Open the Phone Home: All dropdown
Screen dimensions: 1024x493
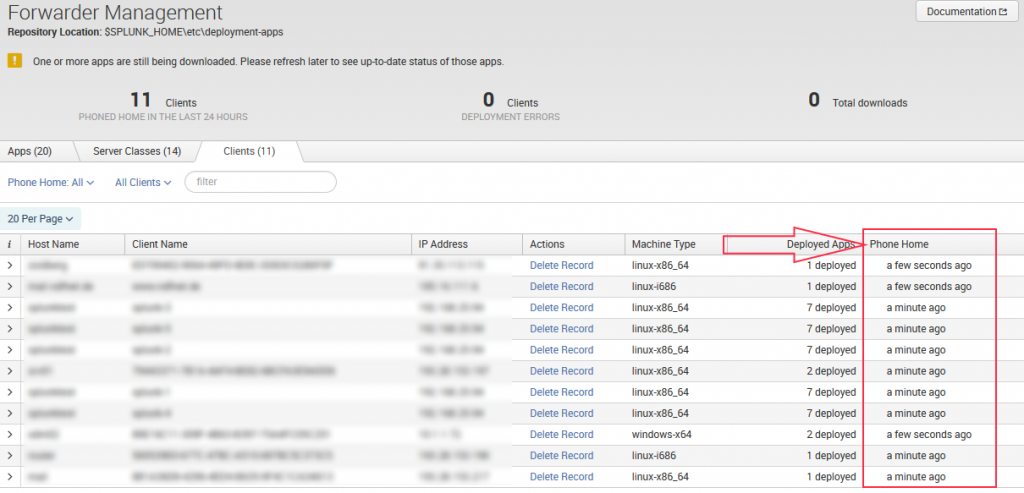[51, 183]
